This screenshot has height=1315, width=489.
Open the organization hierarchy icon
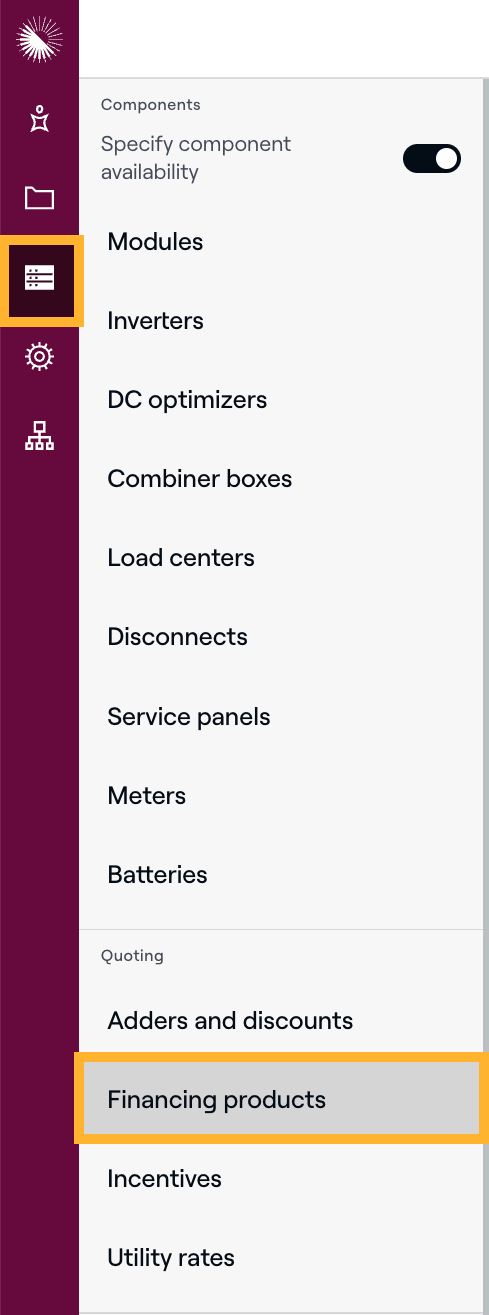(x=39, y=436)
